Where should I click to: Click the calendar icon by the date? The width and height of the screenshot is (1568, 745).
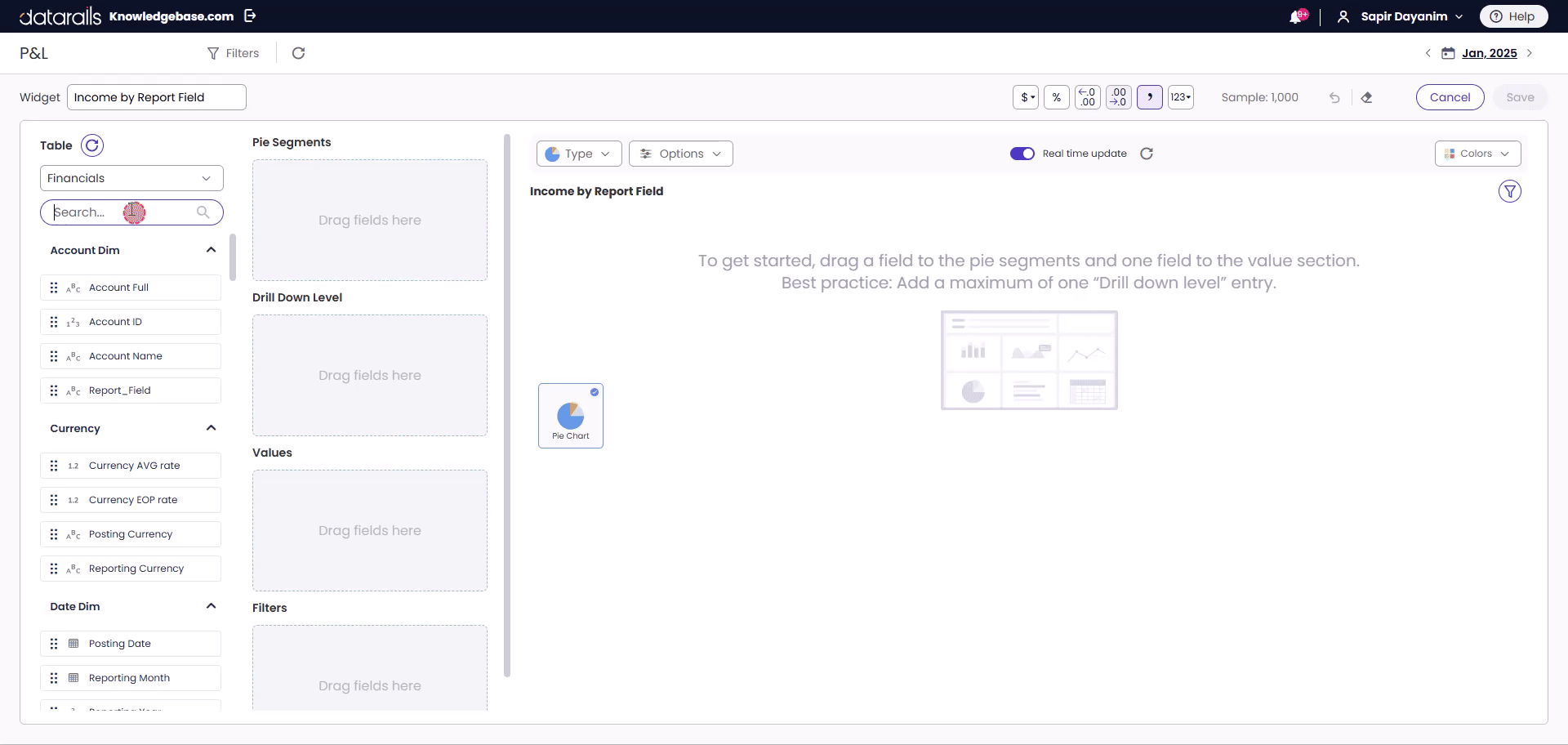click(1448, 53)
